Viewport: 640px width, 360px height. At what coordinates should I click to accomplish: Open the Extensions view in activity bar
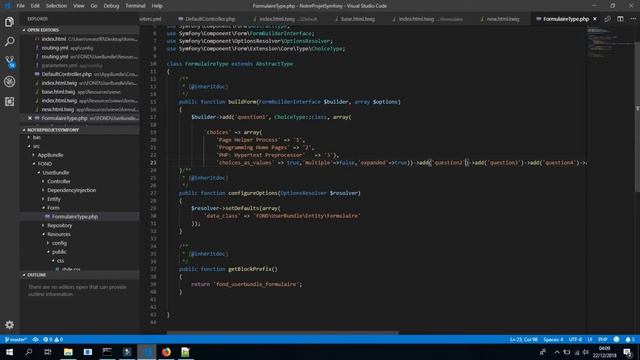pyautogui.click(x=9, y=101)
